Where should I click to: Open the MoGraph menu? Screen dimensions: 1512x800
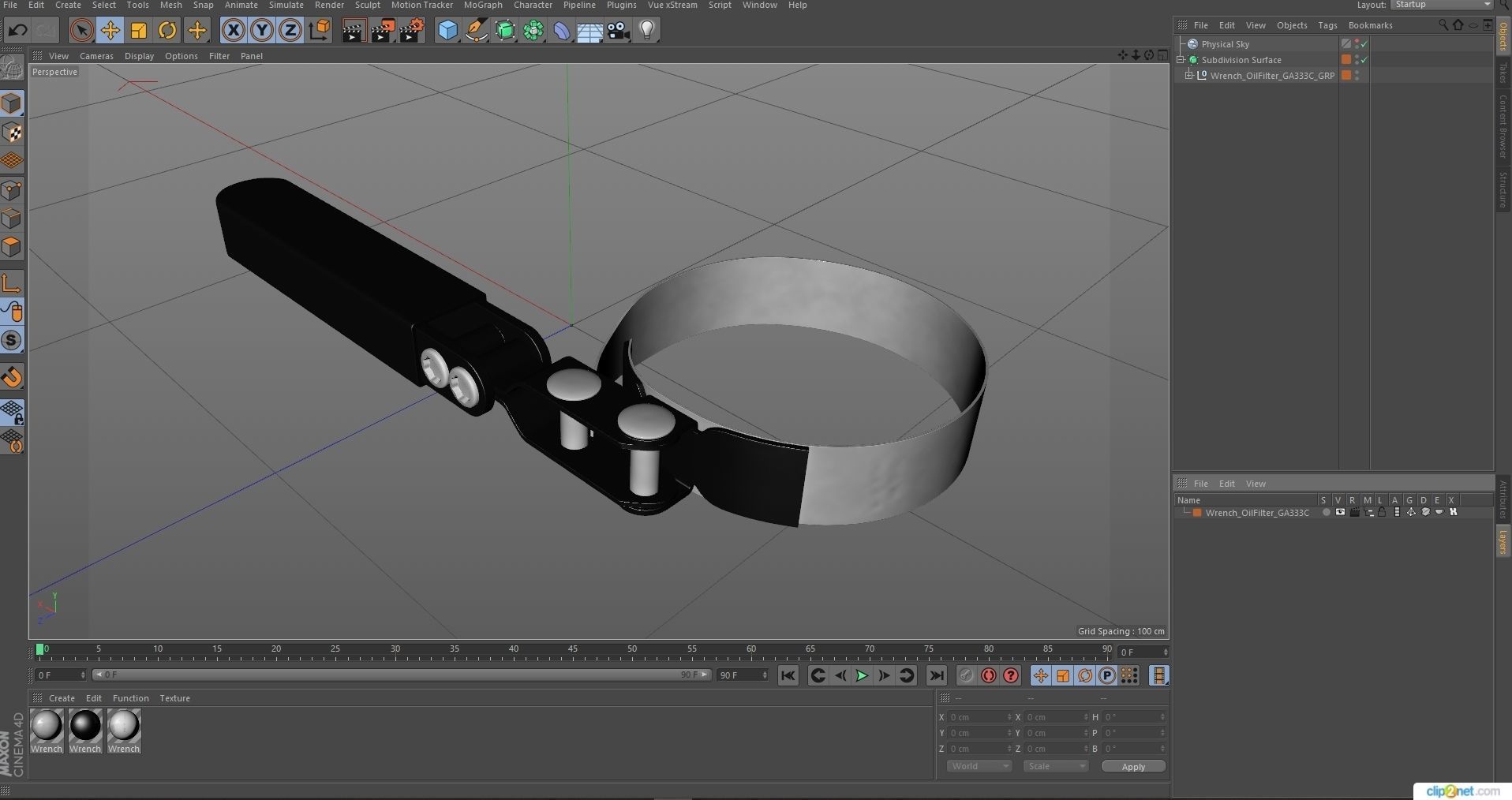[x=483, y=5]
